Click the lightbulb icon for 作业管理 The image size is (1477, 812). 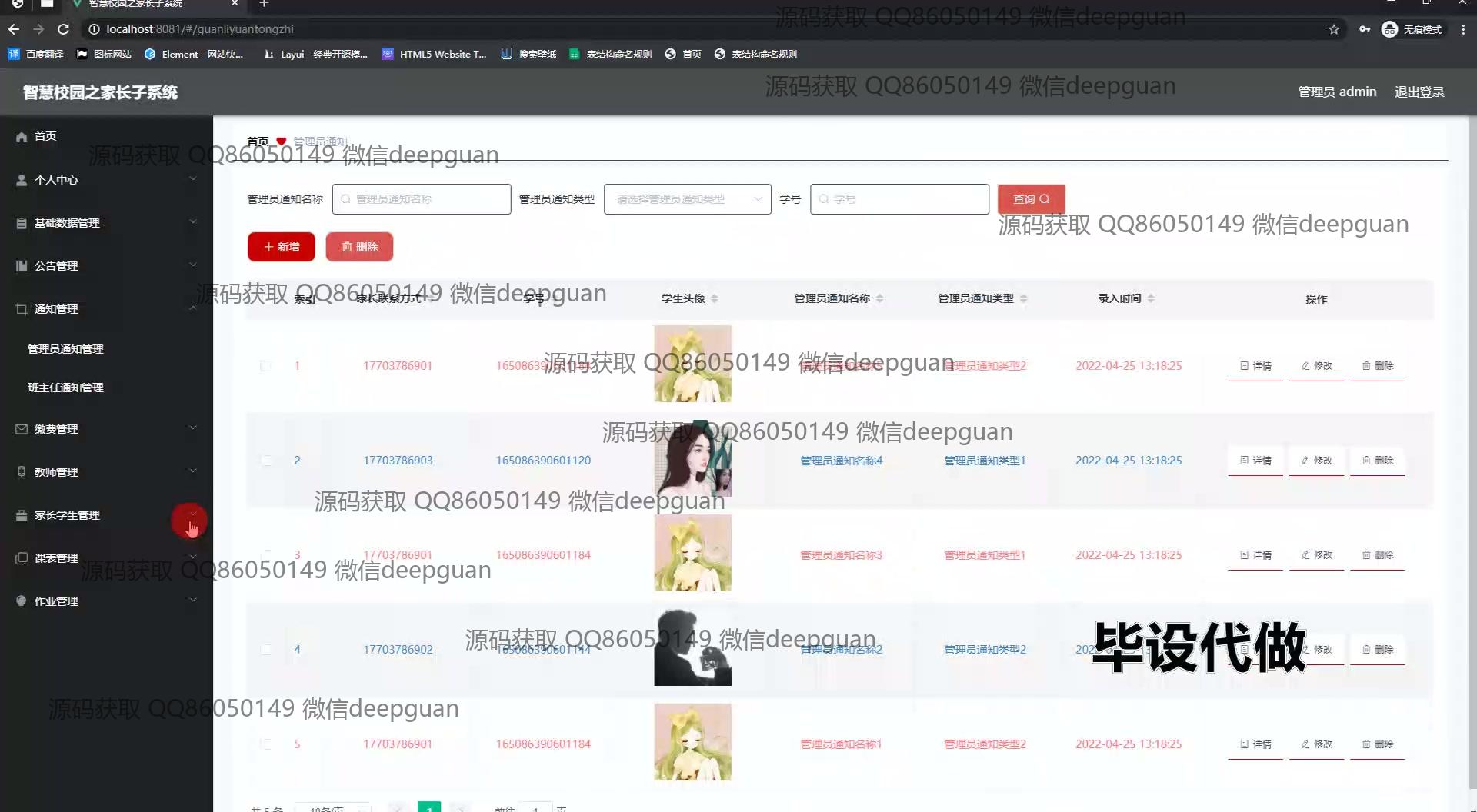click(22, 601)
